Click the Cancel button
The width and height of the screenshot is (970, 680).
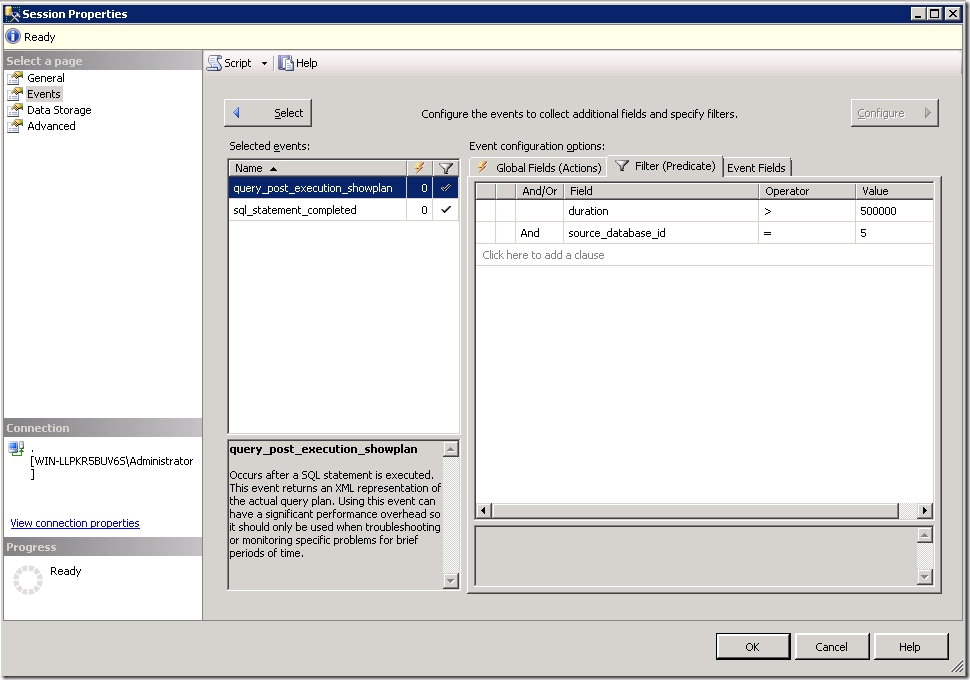pyautogui.click(x=831, y=647)
